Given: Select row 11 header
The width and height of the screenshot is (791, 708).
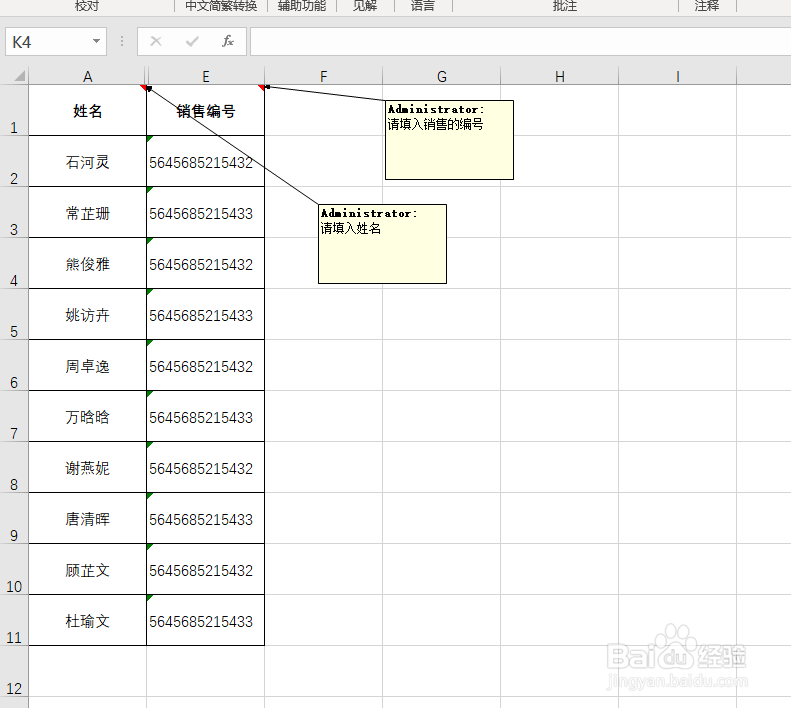Looking at the screenshot, I should coord(14,620).
